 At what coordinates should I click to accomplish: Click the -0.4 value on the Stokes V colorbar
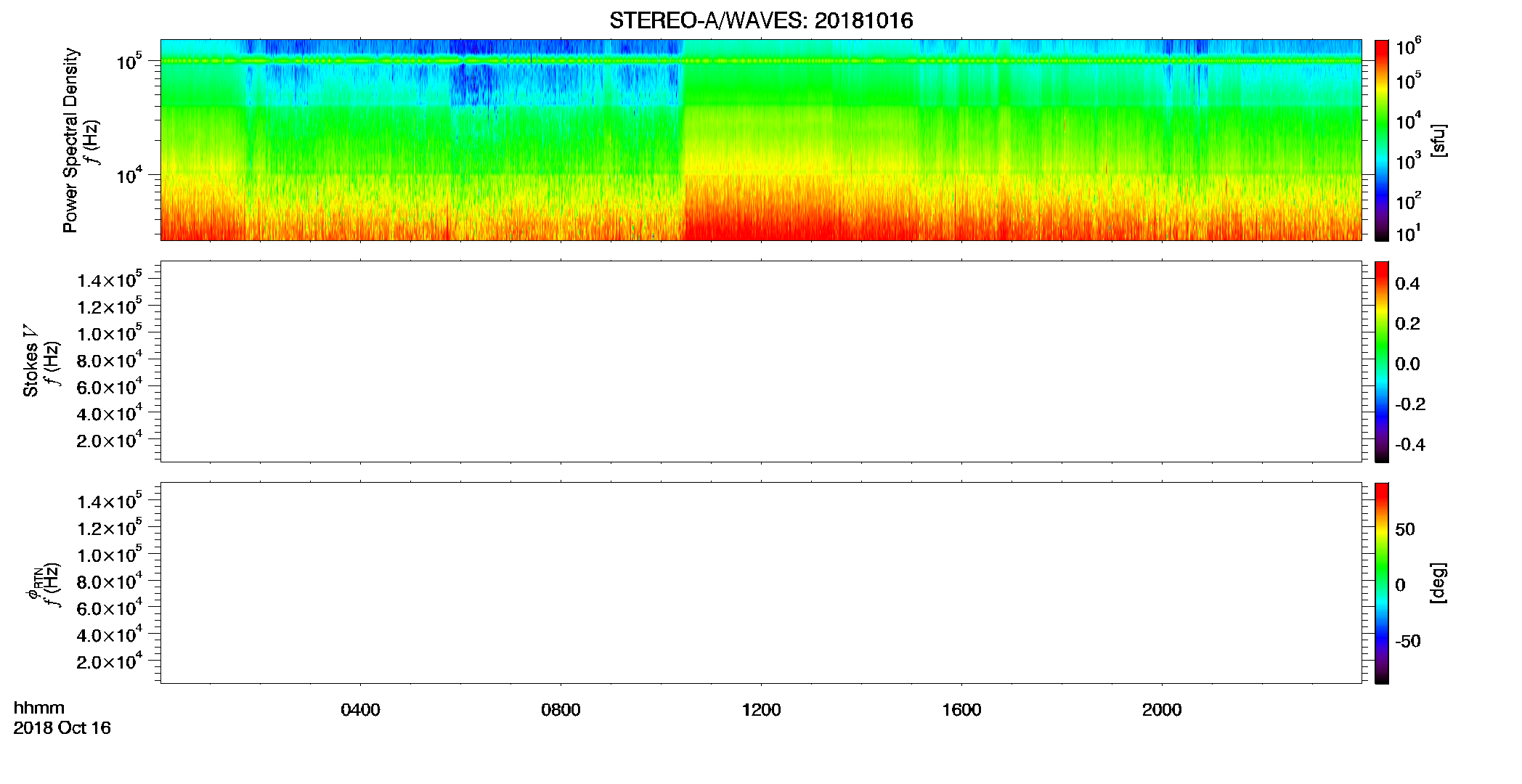pos(1410,444)
